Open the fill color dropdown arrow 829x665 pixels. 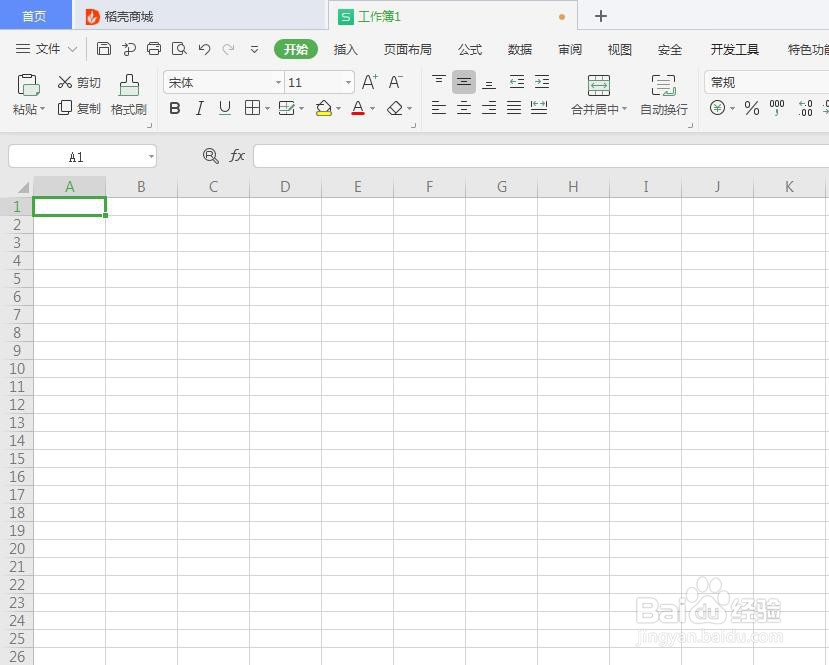[337, 108]
